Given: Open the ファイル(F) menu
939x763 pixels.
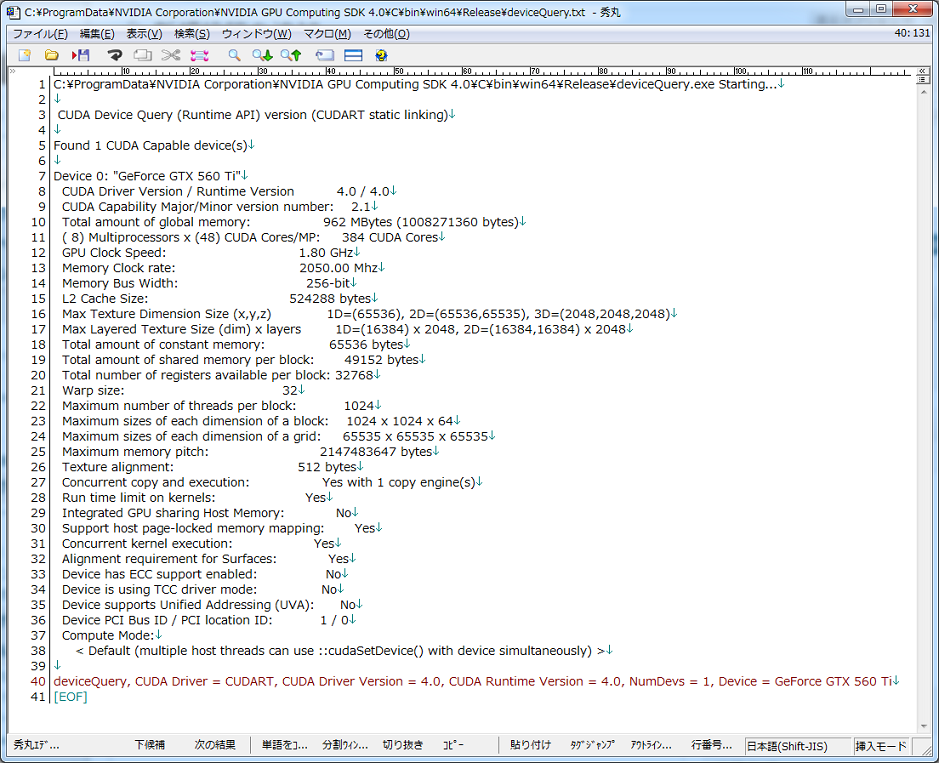Looking at the screenshot, I should click(x=40, y=34).
